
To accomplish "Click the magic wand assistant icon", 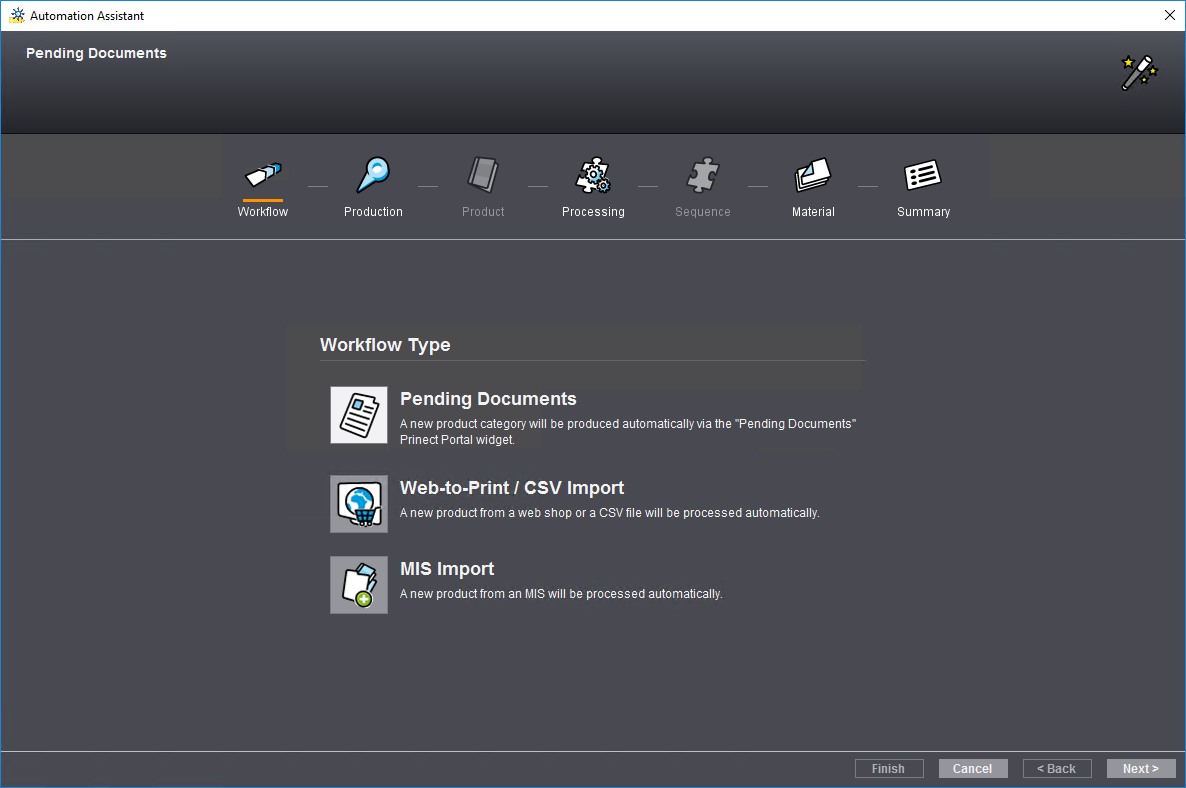I will (1138, 73).
